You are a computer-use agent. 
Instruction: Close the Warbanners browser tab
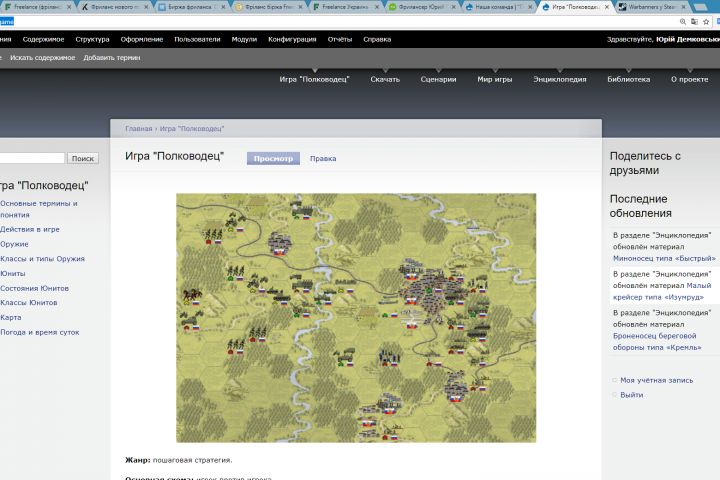683,7
